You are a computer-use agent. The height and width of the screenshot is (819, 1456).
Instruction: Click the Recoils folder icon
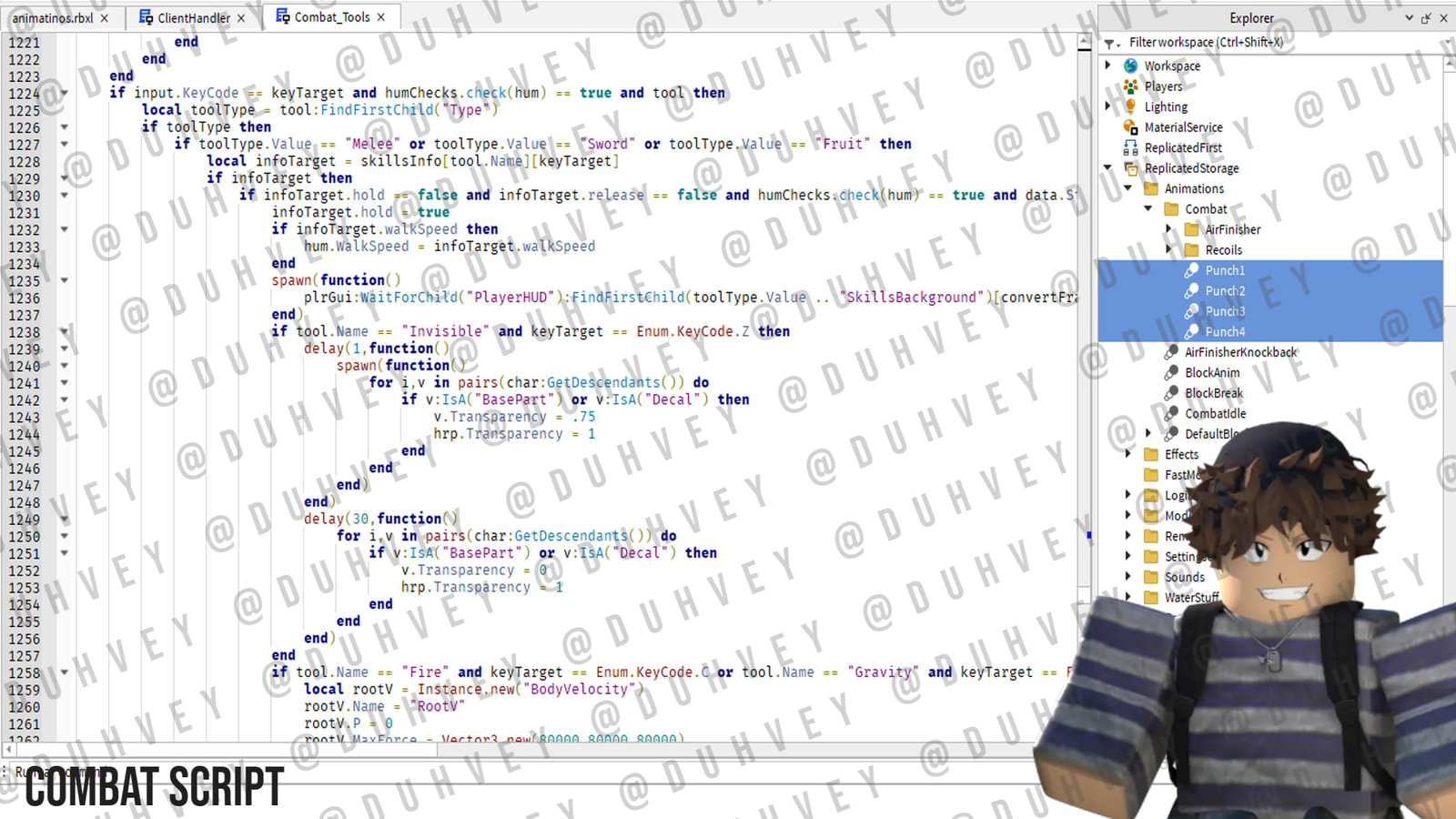(x=1191, y=250)
